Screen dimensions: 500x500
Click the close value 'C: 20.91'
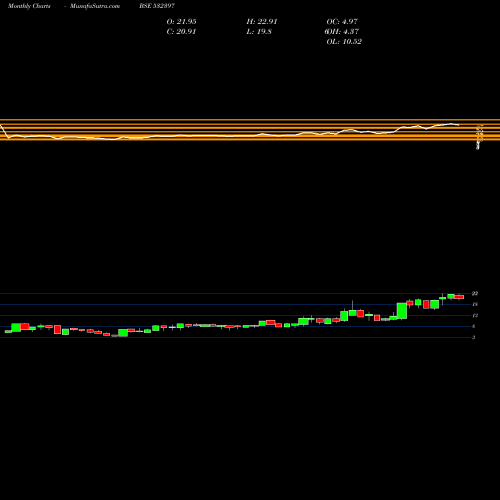click(181, 32)
